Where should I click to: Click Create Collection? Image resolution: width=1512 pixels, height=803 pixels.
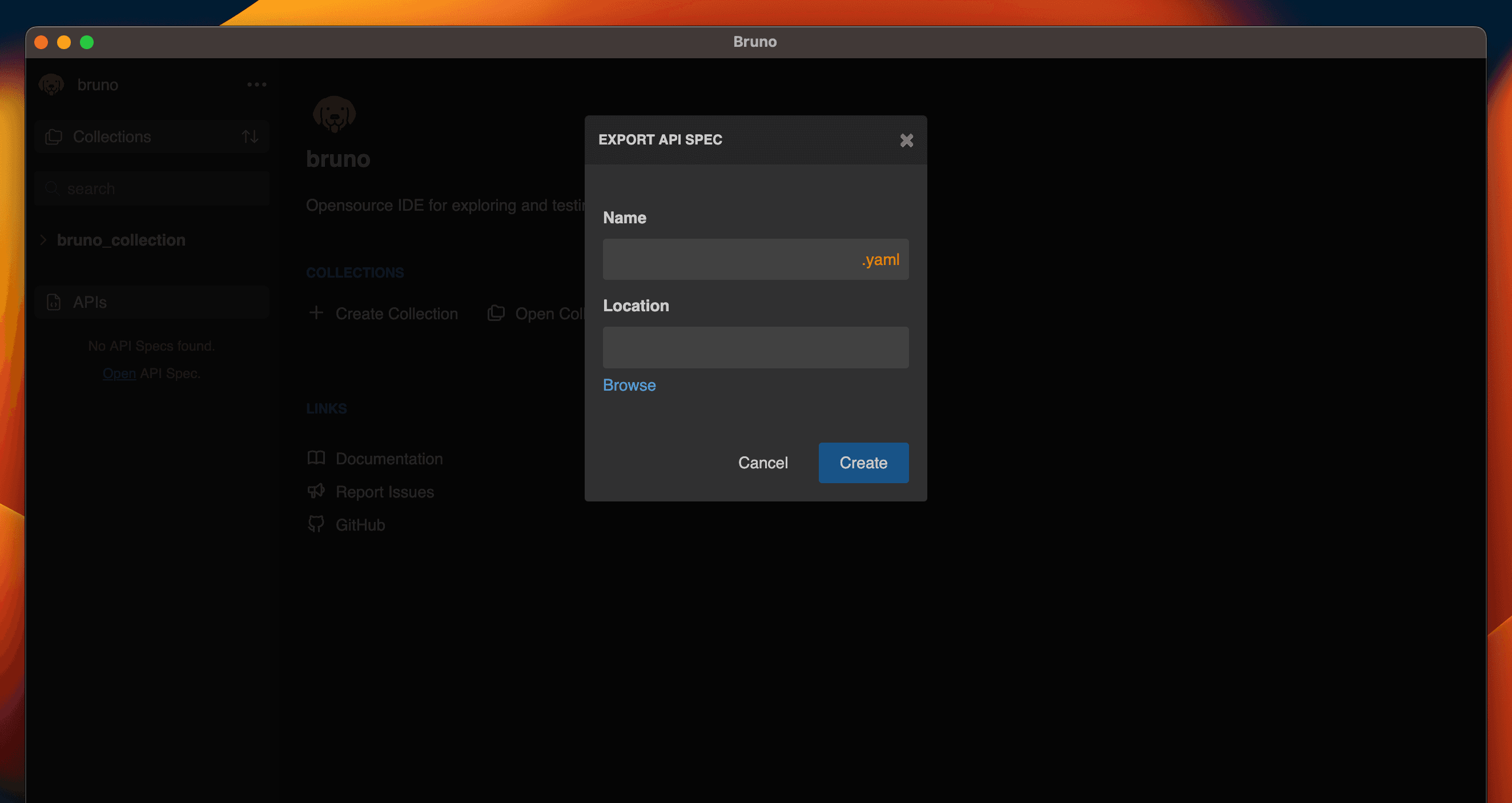396,314
